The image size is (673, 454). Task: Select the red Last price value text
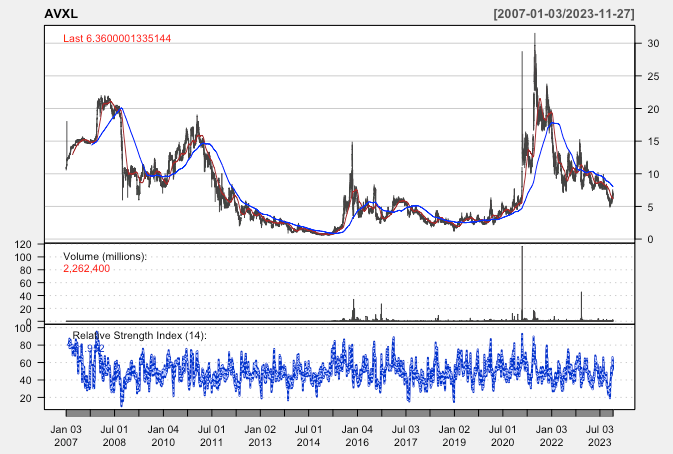tap(131, 39)
